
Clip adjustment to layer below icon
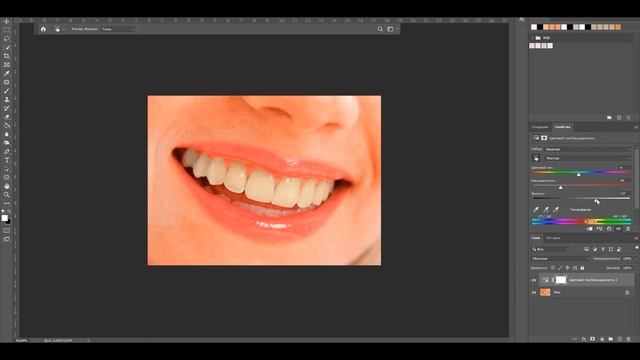point(589,229)
